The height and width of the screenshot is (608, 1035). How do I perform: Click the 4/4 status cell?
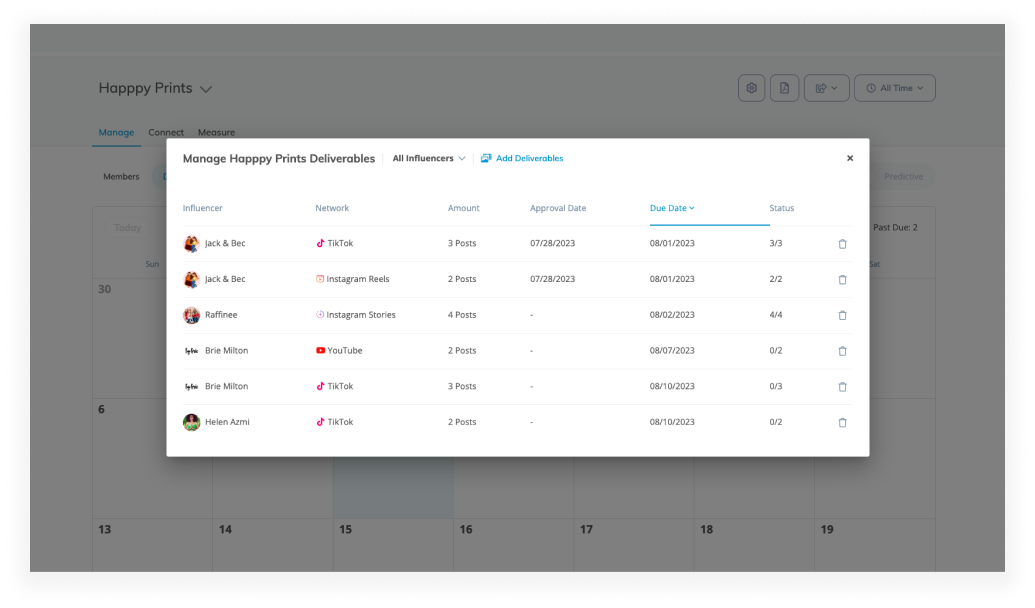[776, 315]
